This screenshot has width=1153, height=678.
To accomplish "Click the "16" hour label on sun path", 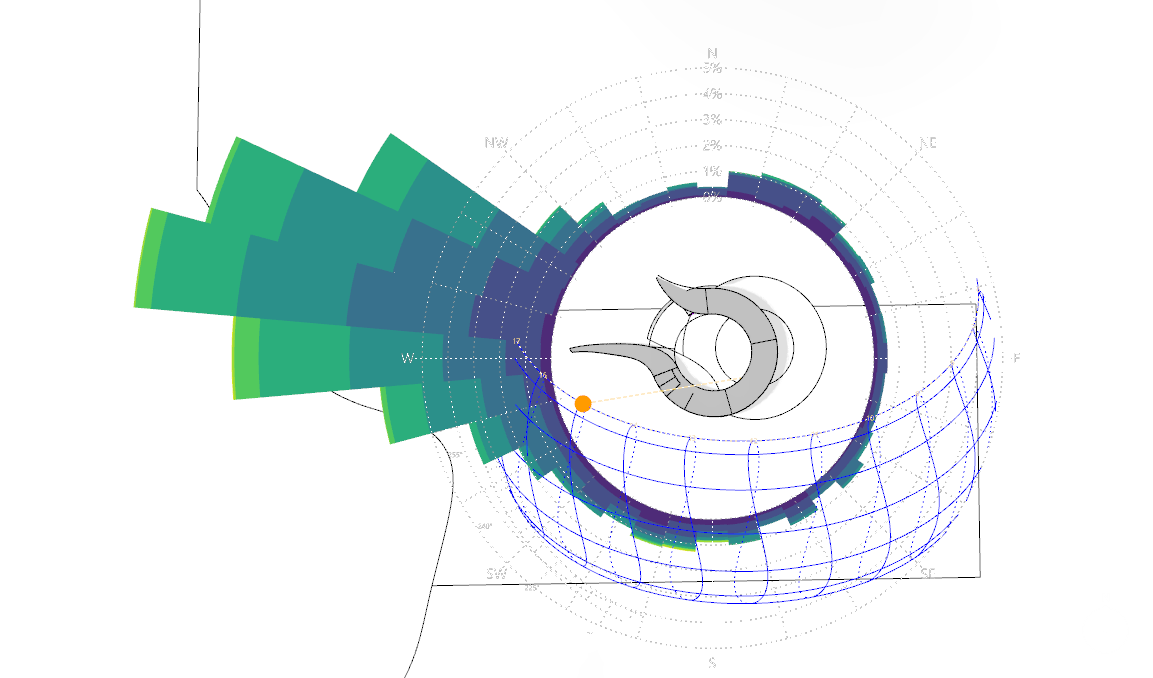I will coord(542,376).
